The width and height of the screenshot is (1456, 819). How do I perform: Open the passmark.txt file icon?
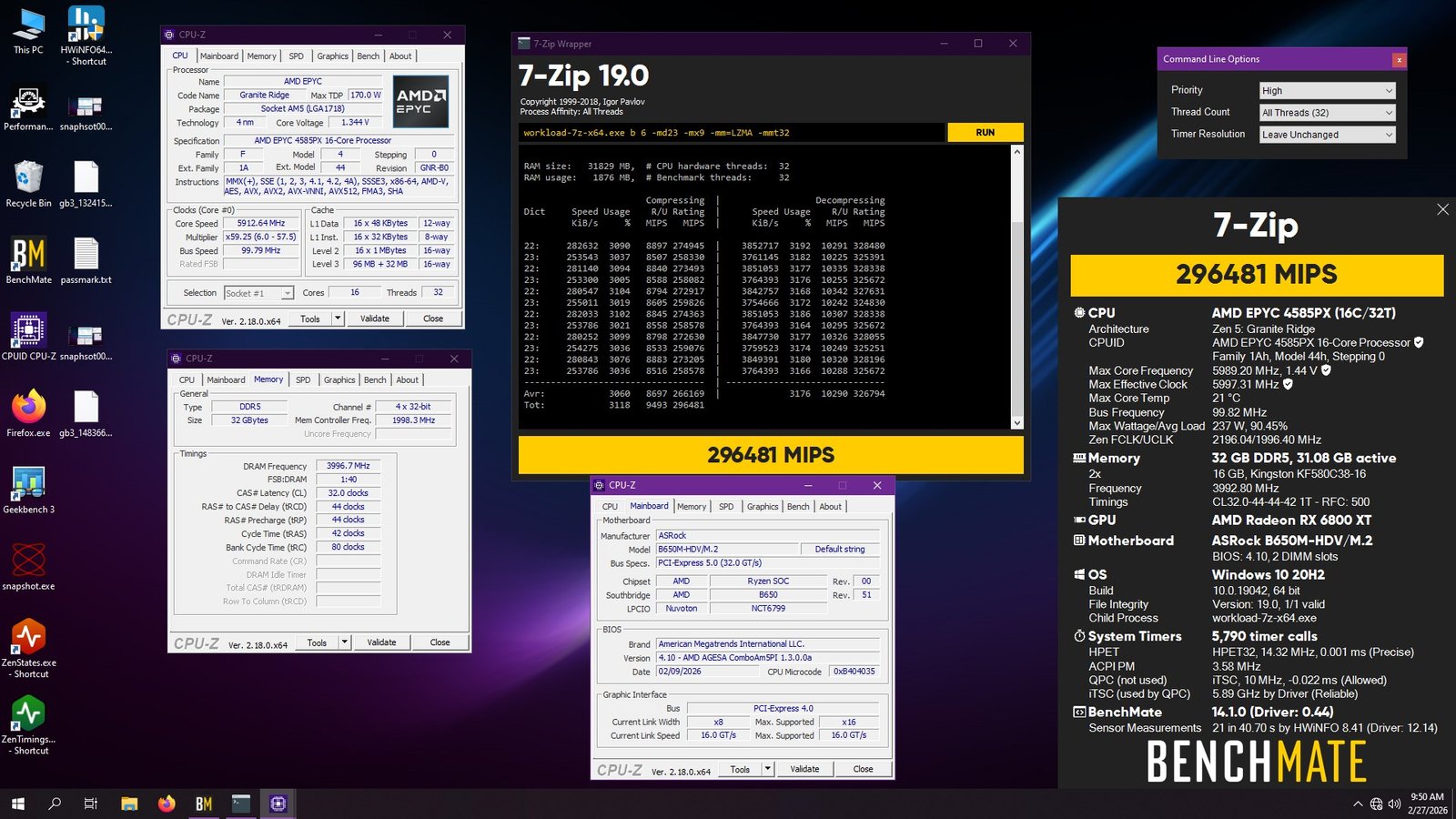click(86, 255)
